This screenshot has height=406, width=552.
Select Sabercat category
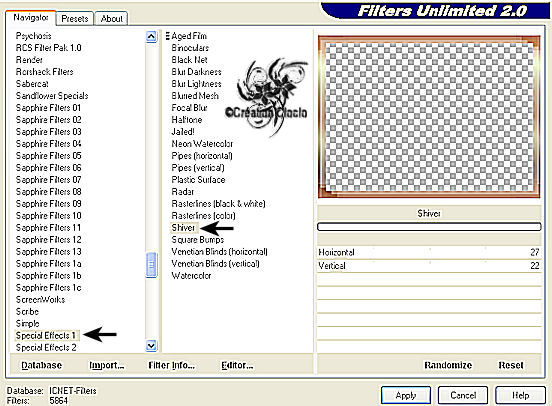[x=32, y=84]
